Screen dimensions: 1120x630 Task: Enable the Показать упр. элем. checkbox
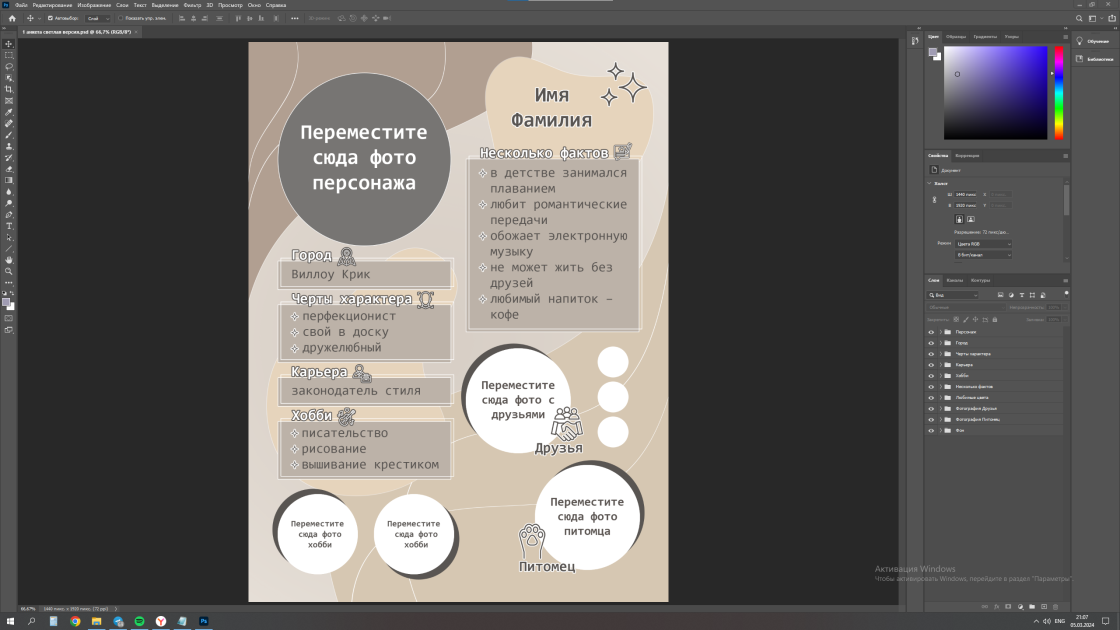(x=121, y=19)
